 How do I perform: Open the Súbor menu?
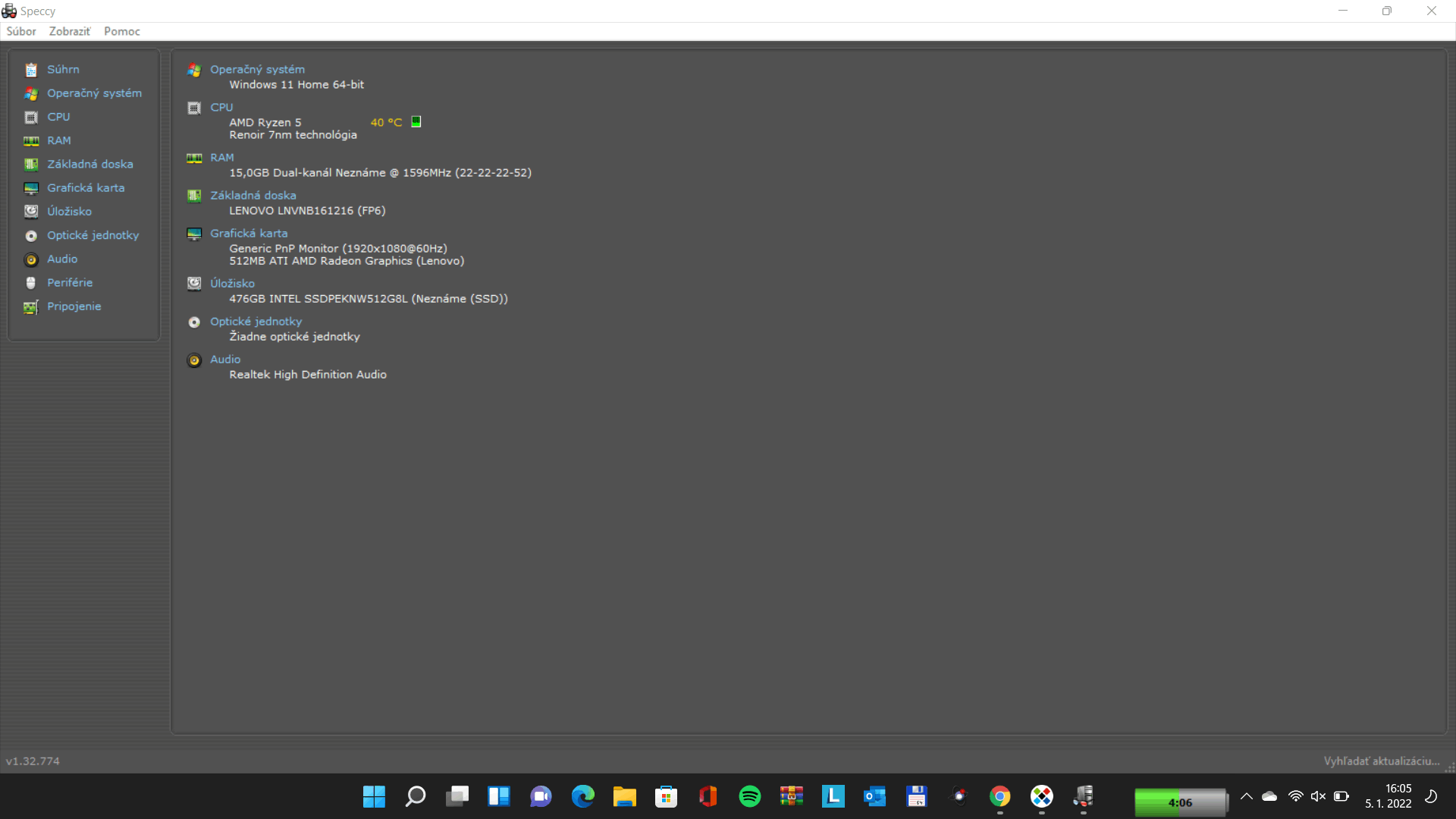[21, 31]
